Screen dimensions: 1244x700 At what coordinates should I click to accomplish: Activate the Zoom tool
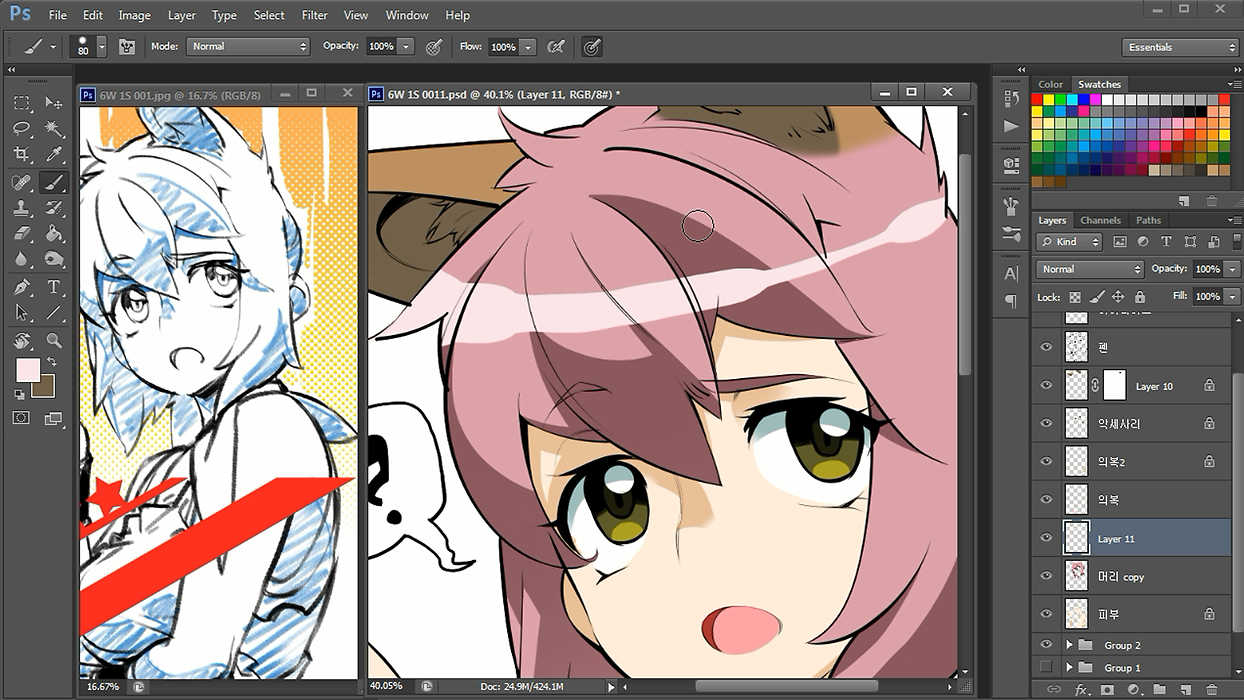click(54, 340)
